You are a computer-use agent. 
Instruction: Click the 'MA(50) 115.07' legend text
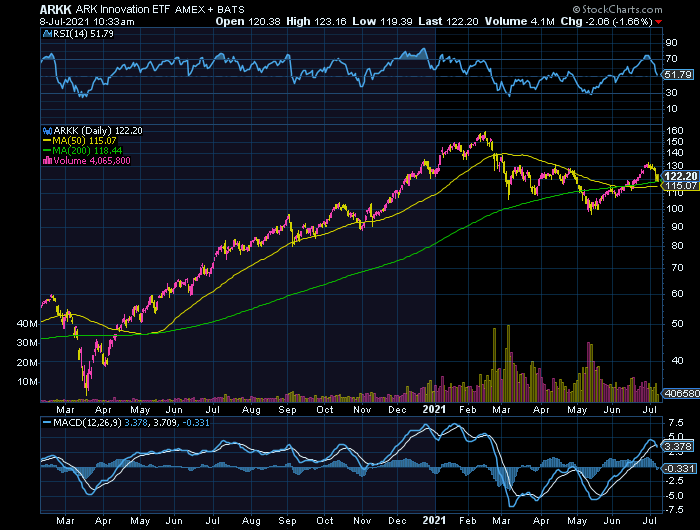click(84, 141)
